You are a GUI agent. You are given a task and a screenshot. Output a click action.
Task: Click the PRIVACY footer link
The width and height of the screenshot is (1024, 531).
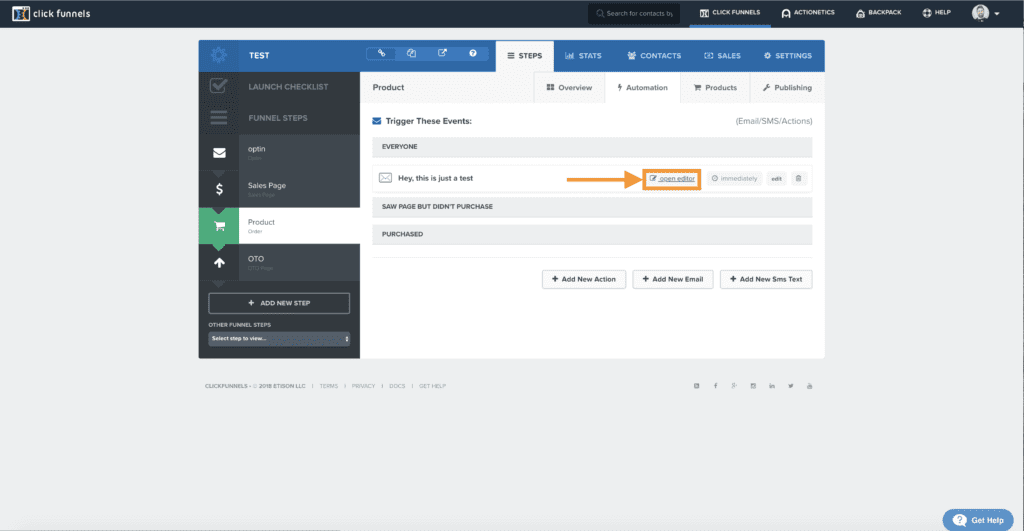pyautogui.click(x=363, y=386)
